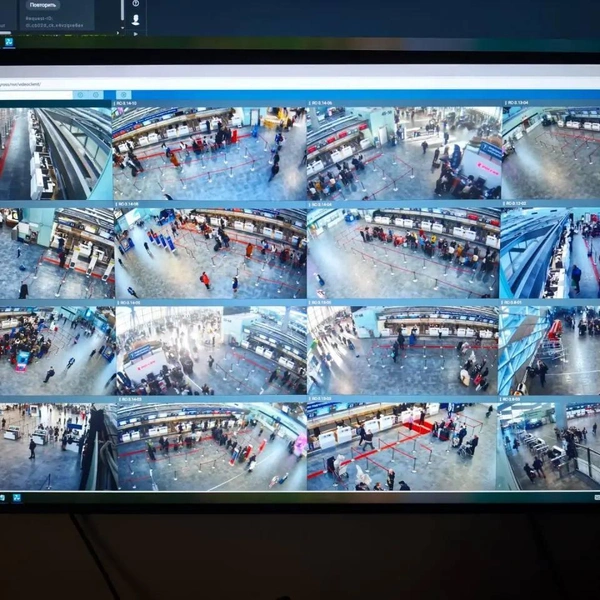Screen dimensions: 600x600
Task: Select camera label ending 14-08
Action: pyautogui.click(x=127, y=204)
